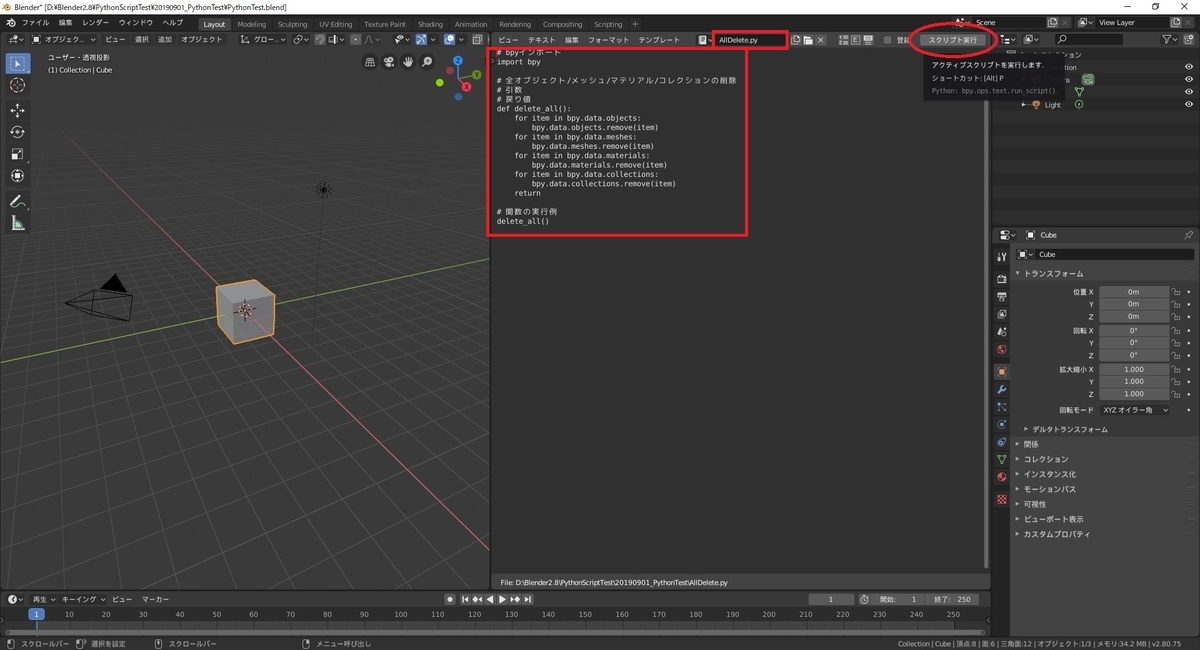
Task: Toggle line numbers display in text editor
Action: (x=844, y=40)
